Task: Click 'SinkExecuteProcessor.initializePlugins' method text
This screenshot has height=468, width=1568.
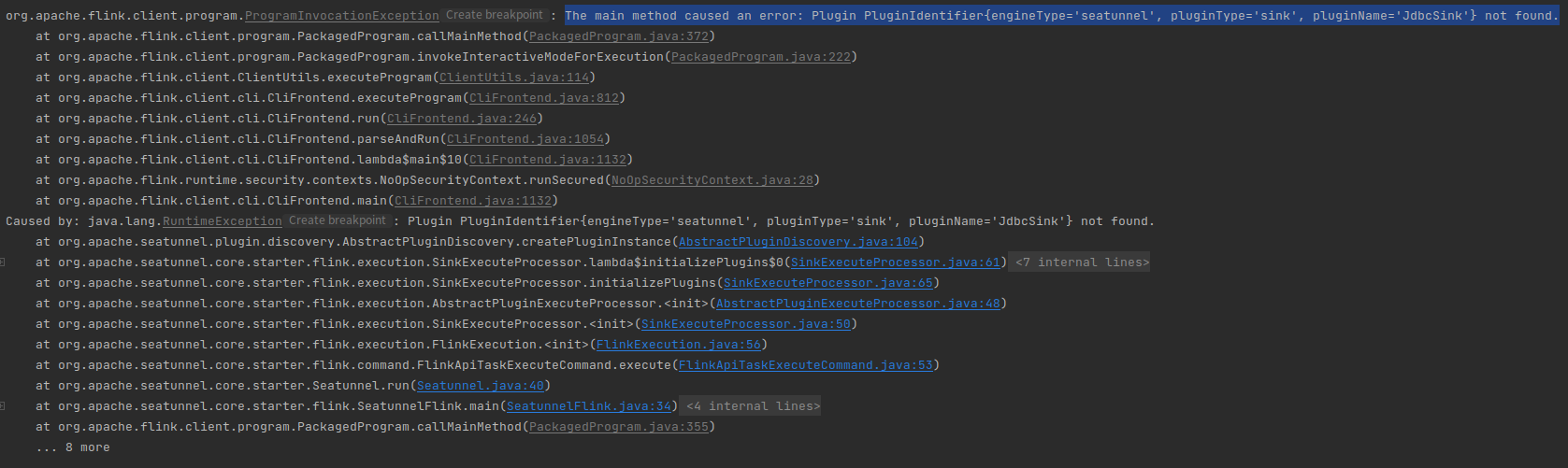Action: pyautogui.click(x=574, y=283)
